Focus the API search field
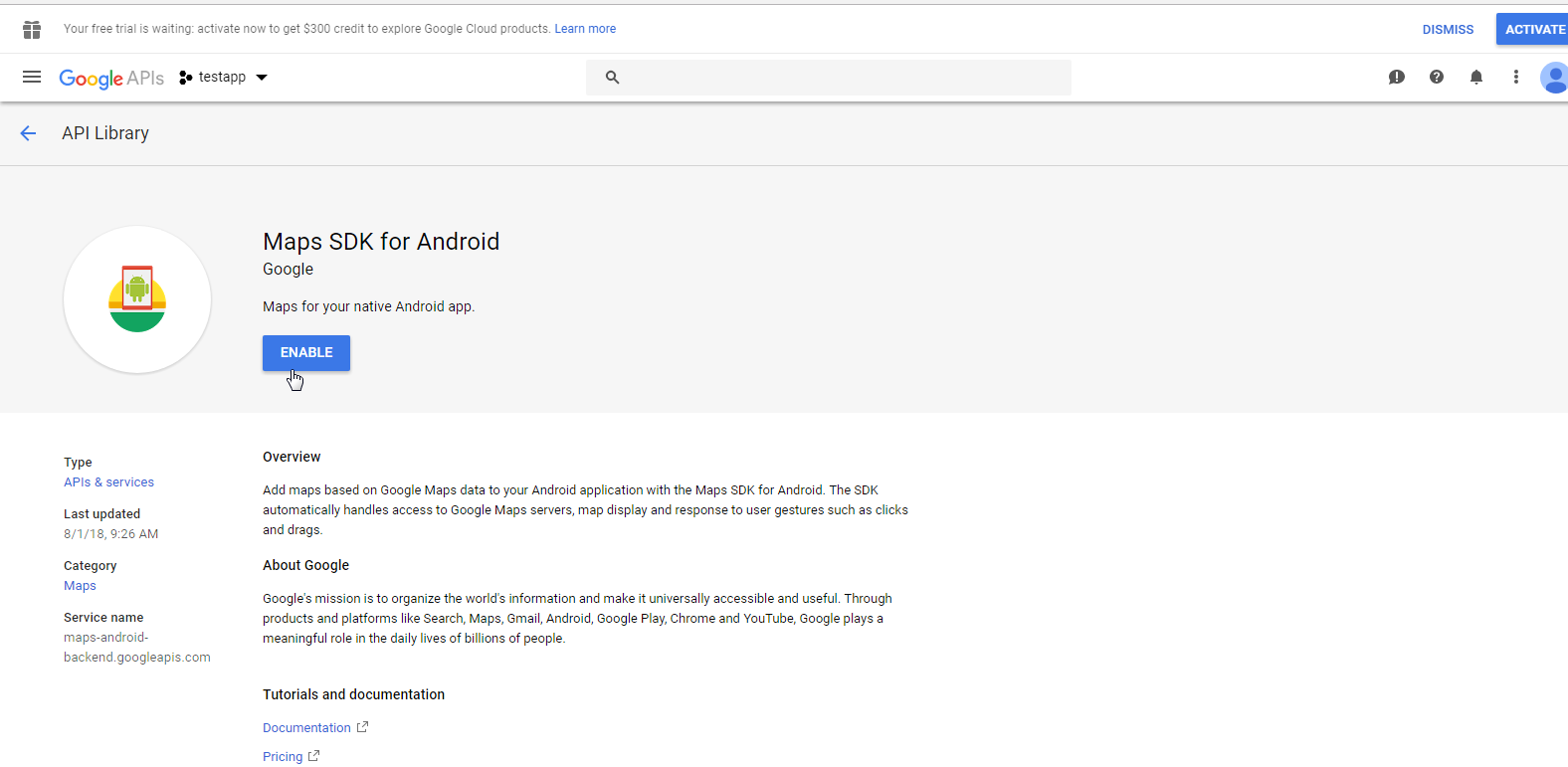The height and width of the screenshot is (767, 1568). (x=829, y=78)
